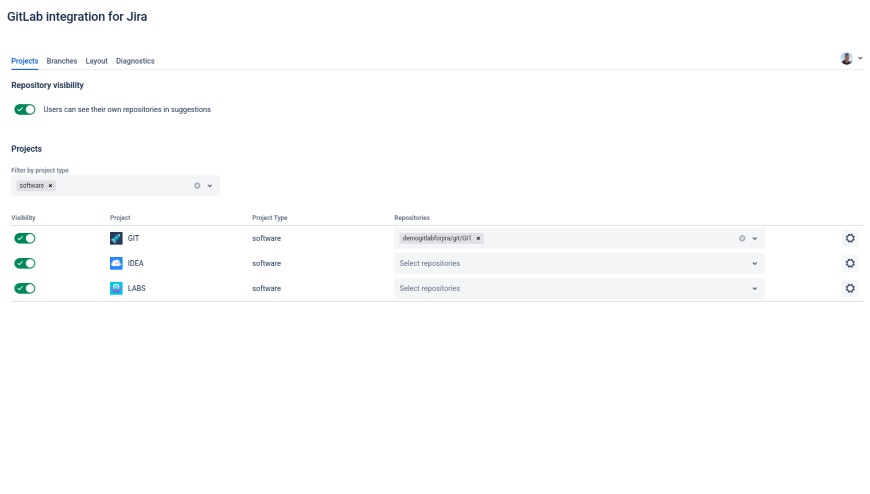Click software type in LABS row
Screen dimensions: 870x494
coord(266,288)
